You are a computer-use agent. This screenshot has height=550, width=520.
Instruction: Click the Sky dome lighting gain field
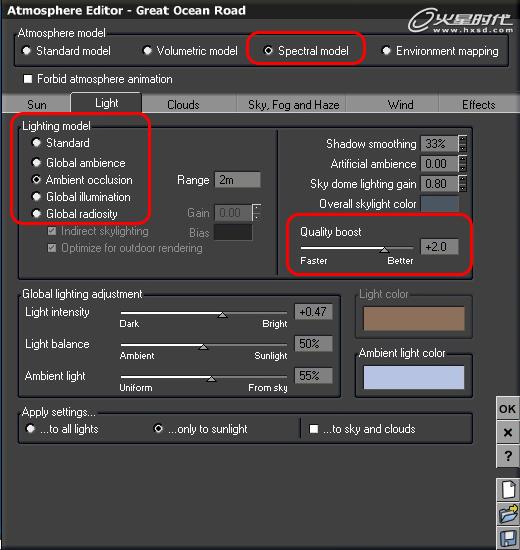pos(439,184)
